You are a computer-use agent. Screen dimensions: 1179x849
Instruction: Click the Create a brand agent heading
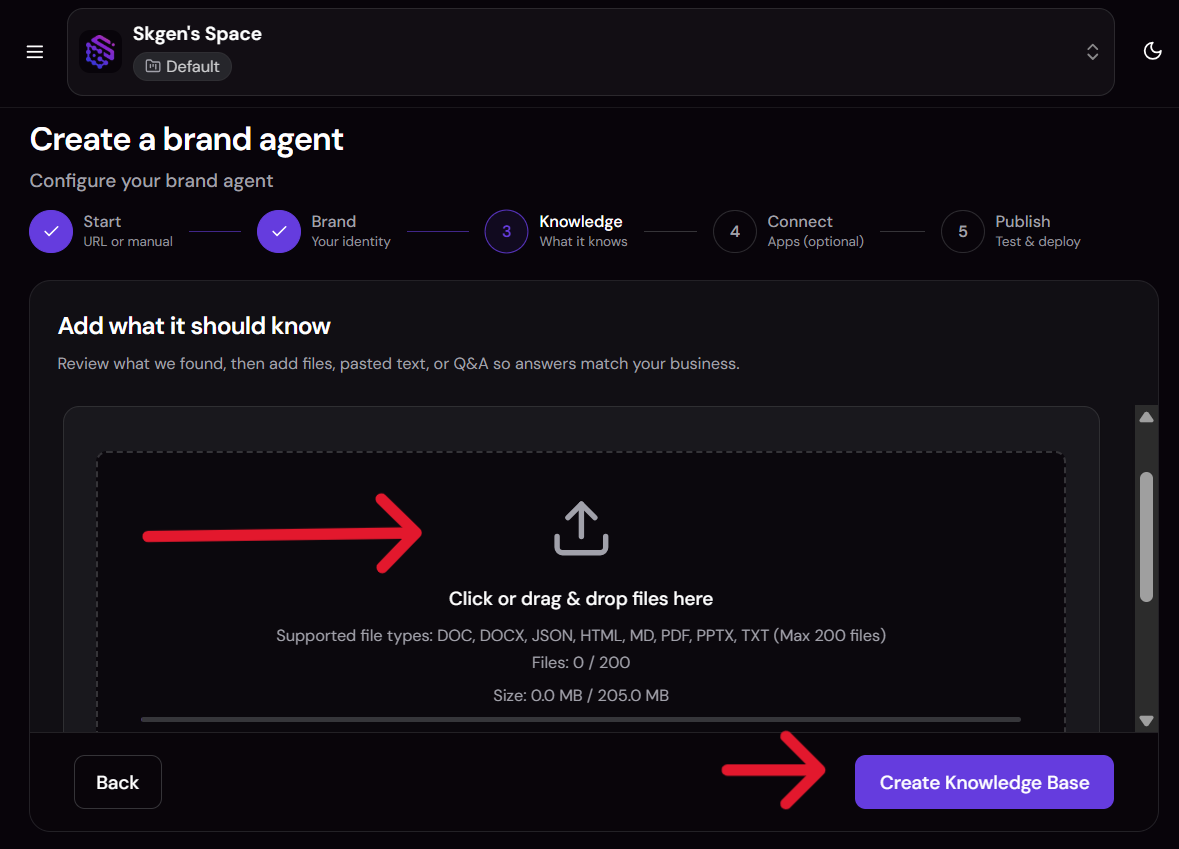click(x=186, y=139)
